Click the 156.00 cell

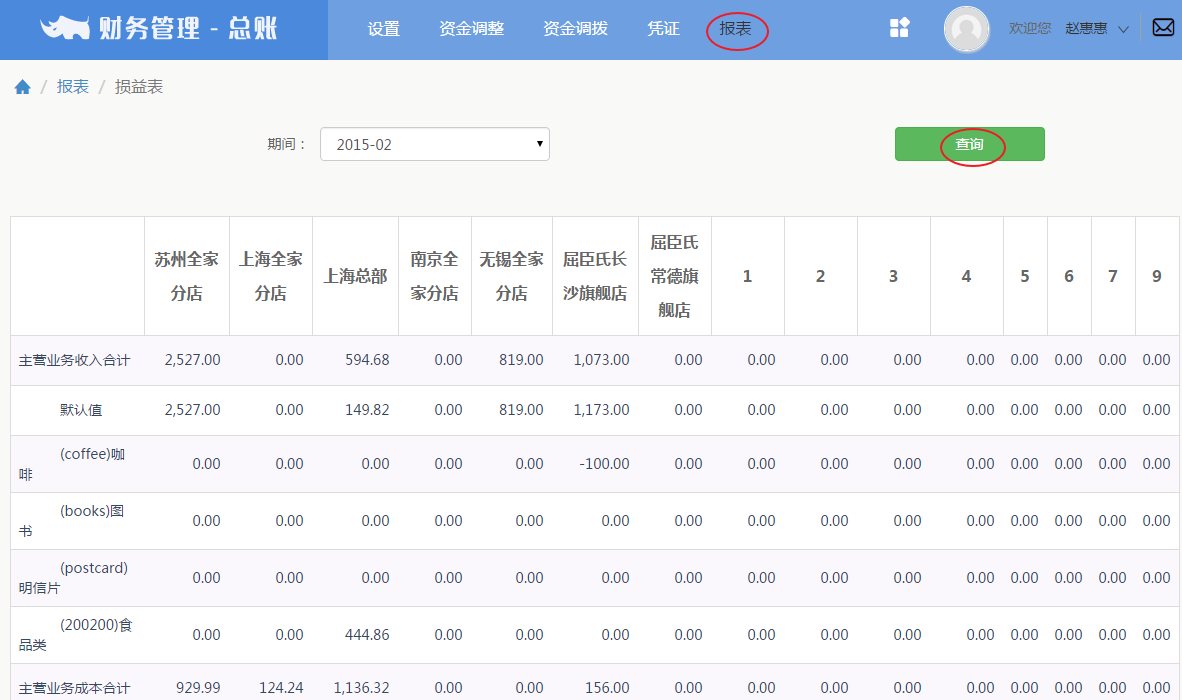tap(608, 688)
